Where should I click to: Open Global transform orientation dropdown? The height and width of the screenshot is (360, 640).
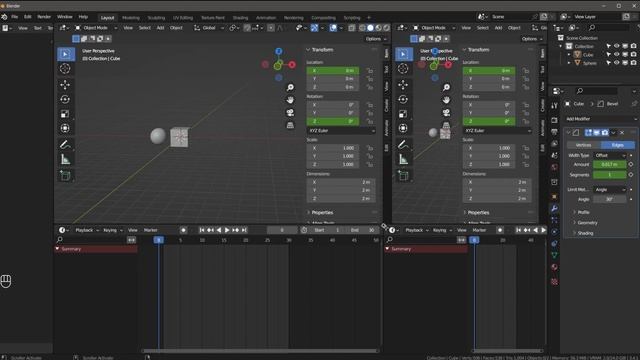coord(209,28)
